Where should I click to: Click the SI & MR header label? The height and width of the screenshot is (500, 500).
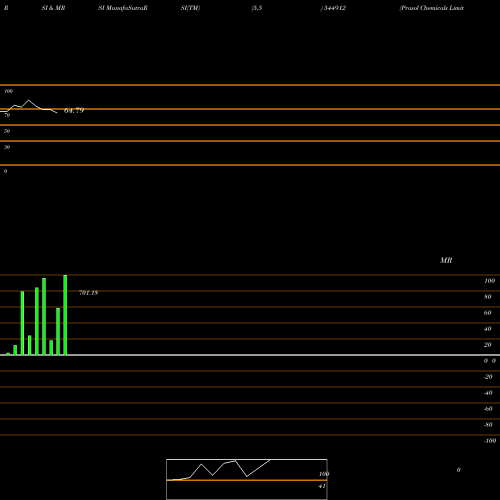coord(53,8)
